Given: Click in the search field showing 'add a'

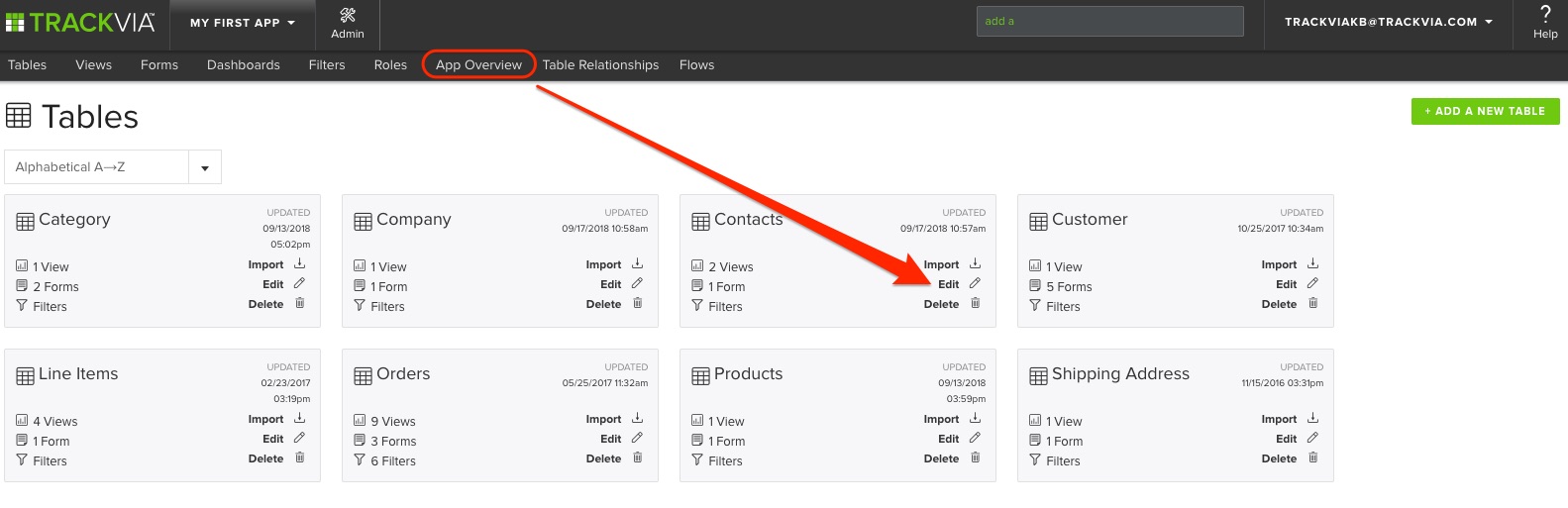Looking at the screenshot, I should (1110, 21).
